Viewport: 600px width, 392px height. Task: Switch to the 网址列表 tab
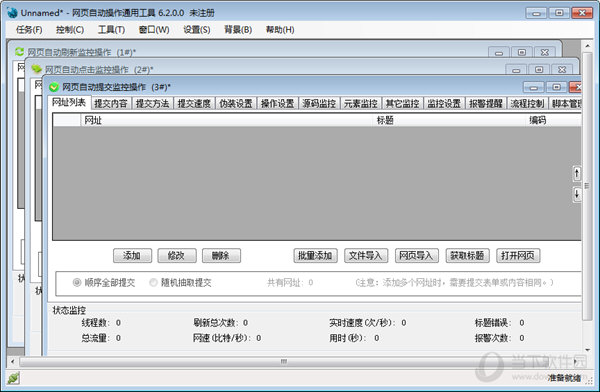69,102
